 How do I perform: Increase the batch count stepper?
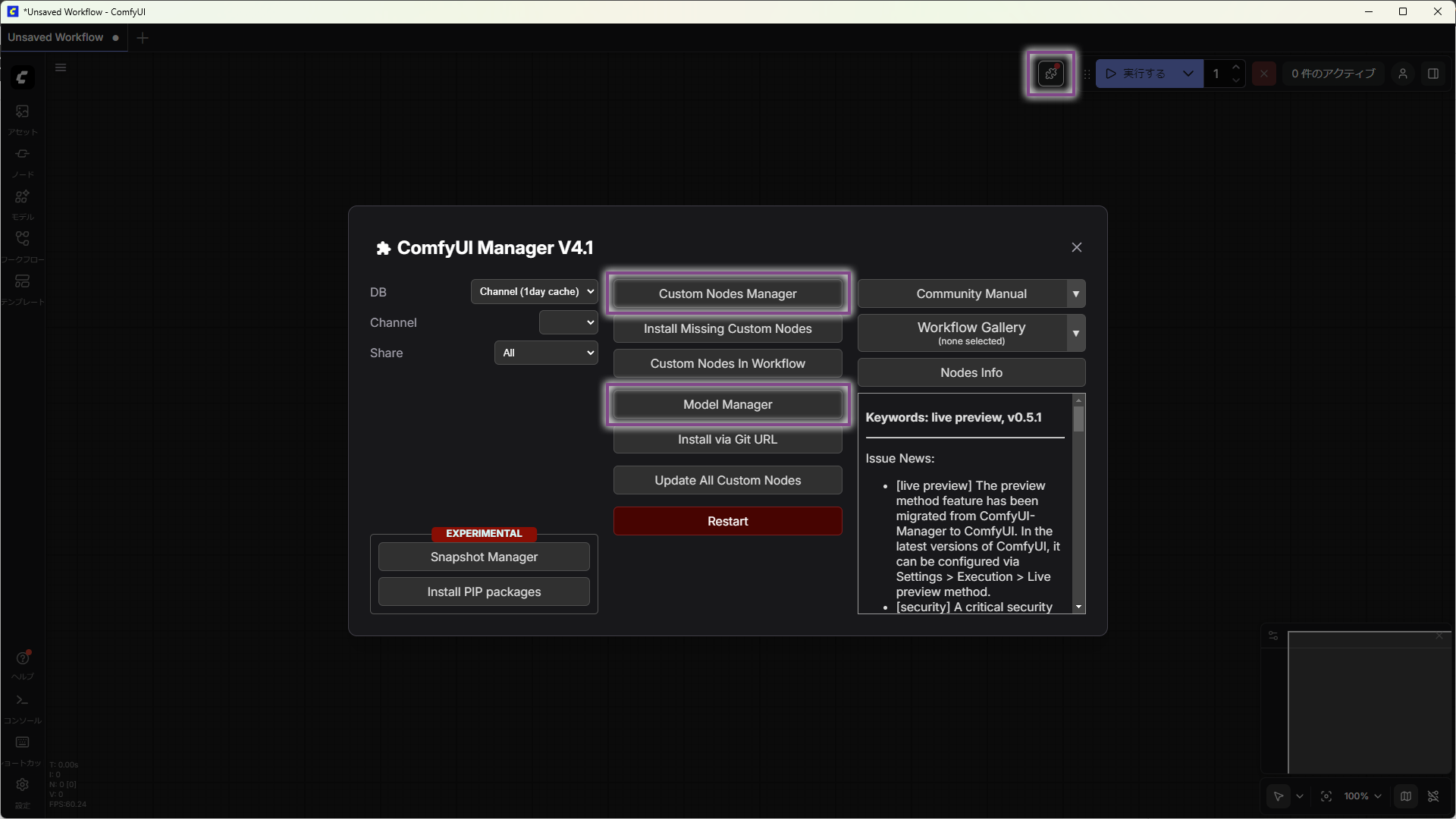tap(1236, 67)
